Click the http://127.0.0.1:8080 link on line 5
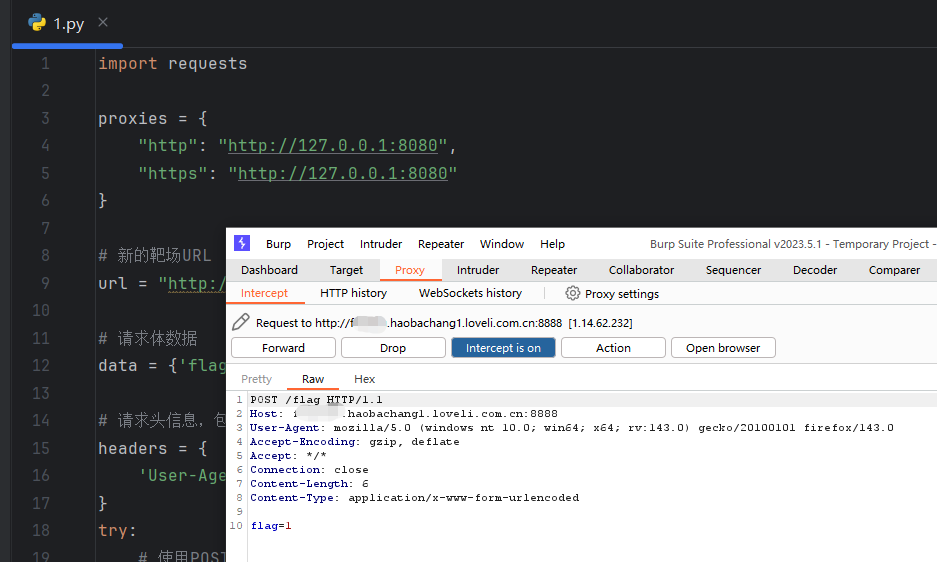937x562 pixels. [342, 173]
